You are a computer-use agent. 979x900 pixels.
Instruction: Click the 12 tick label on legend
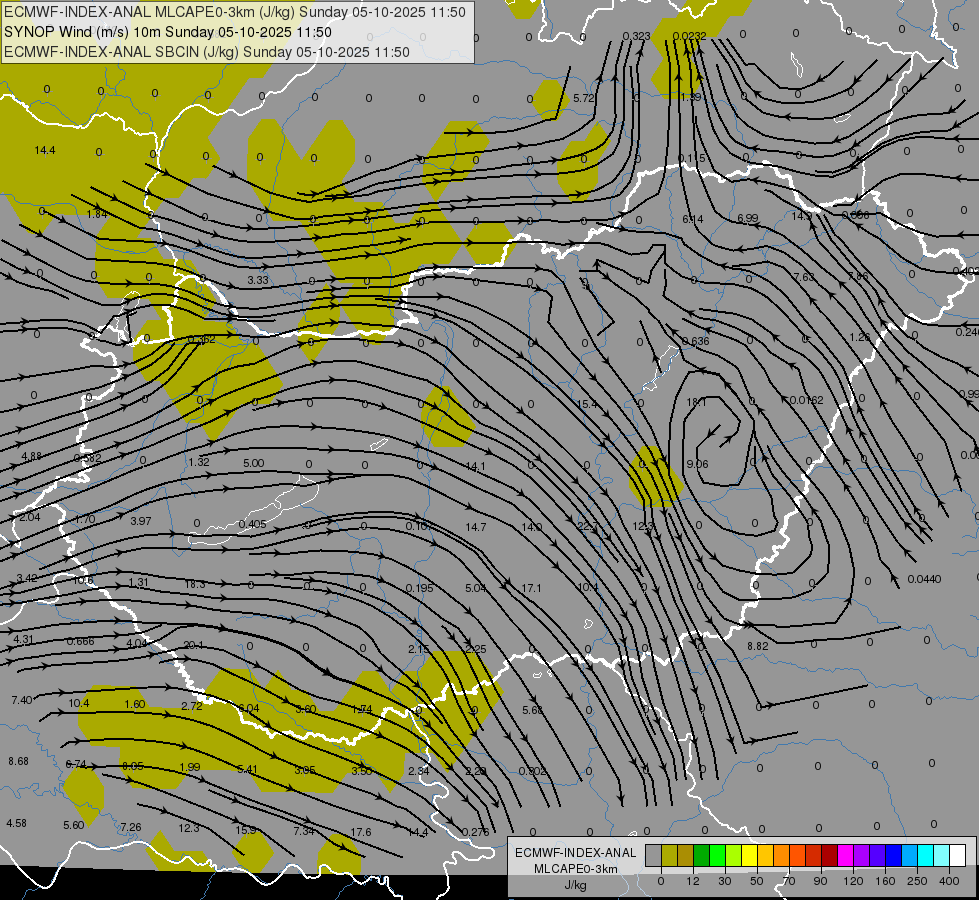click(x=693, y=880)
